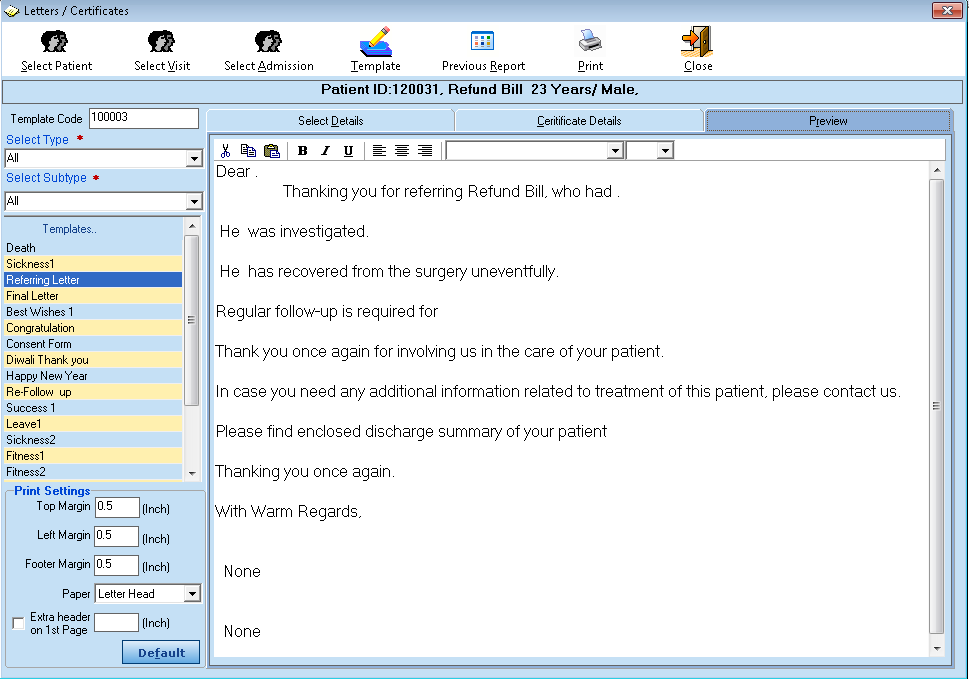Click the Letters / Certificates title bar icon
This screenshot has width=969, height=679.
pos(12,11)
